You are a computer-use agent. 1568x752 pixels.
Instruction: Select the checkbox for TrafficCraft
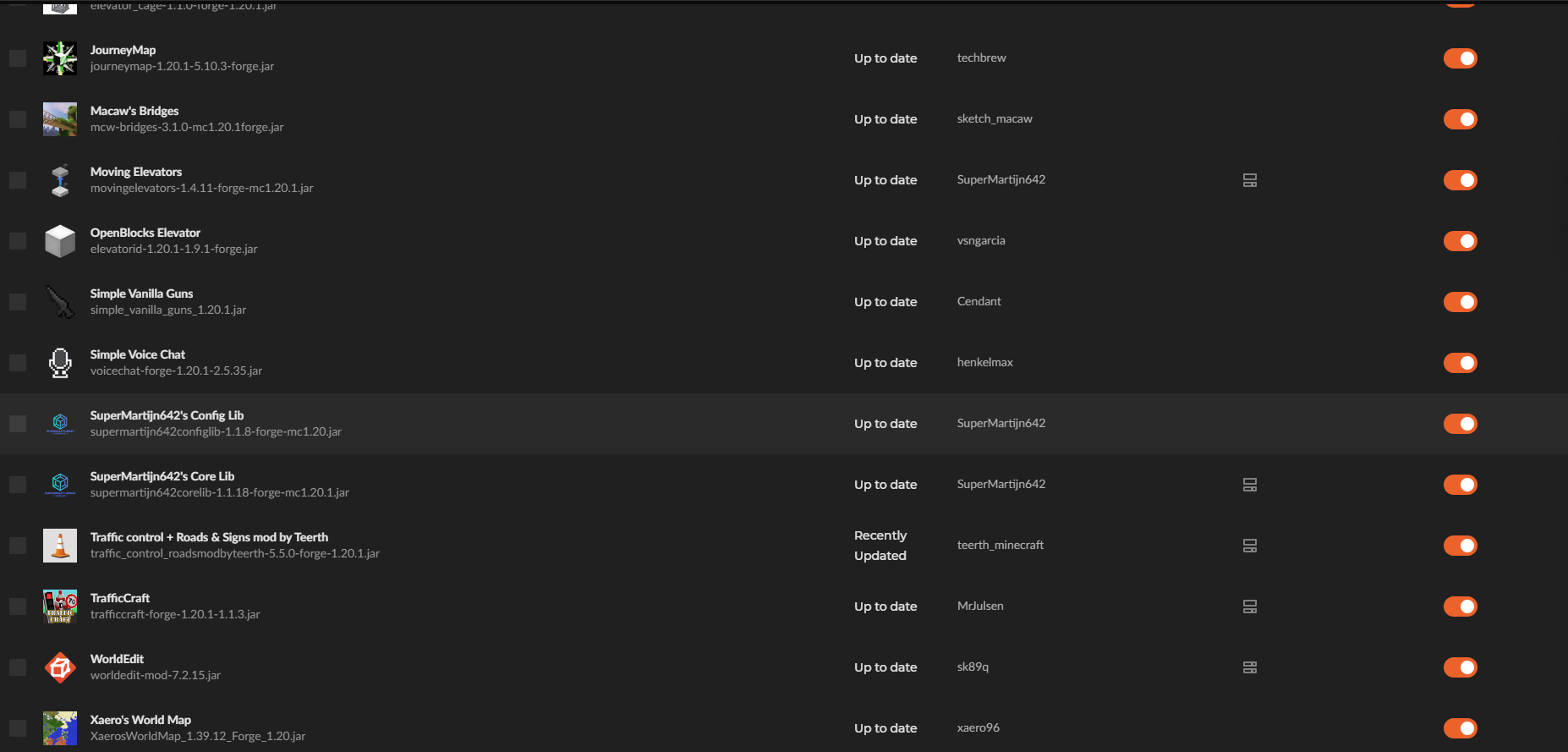coord(18,607)
